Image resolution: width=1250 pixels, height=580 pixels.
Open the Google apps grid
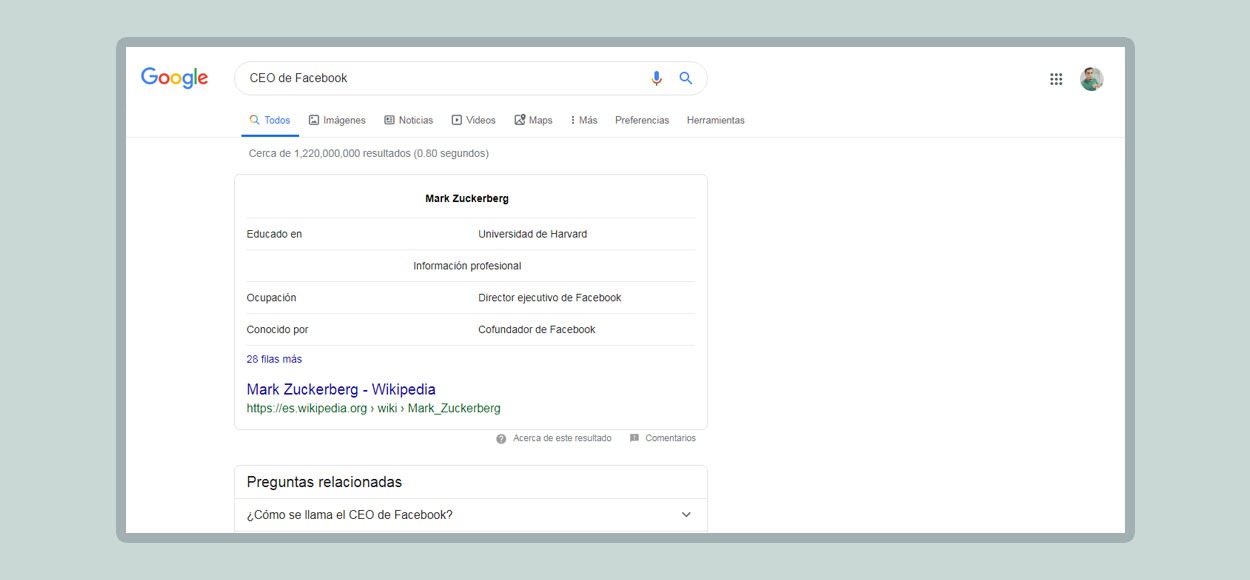pyautogui.click(x=1056, y=79)
